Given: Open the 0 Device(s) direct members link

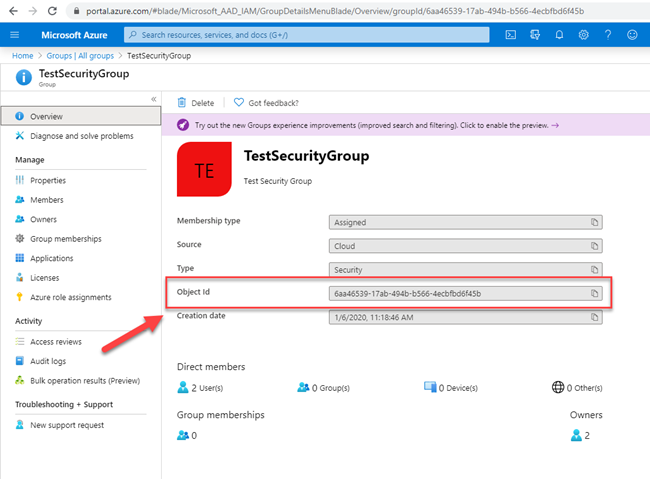Looking at the screenshot, I should click(x=451, y=387).
